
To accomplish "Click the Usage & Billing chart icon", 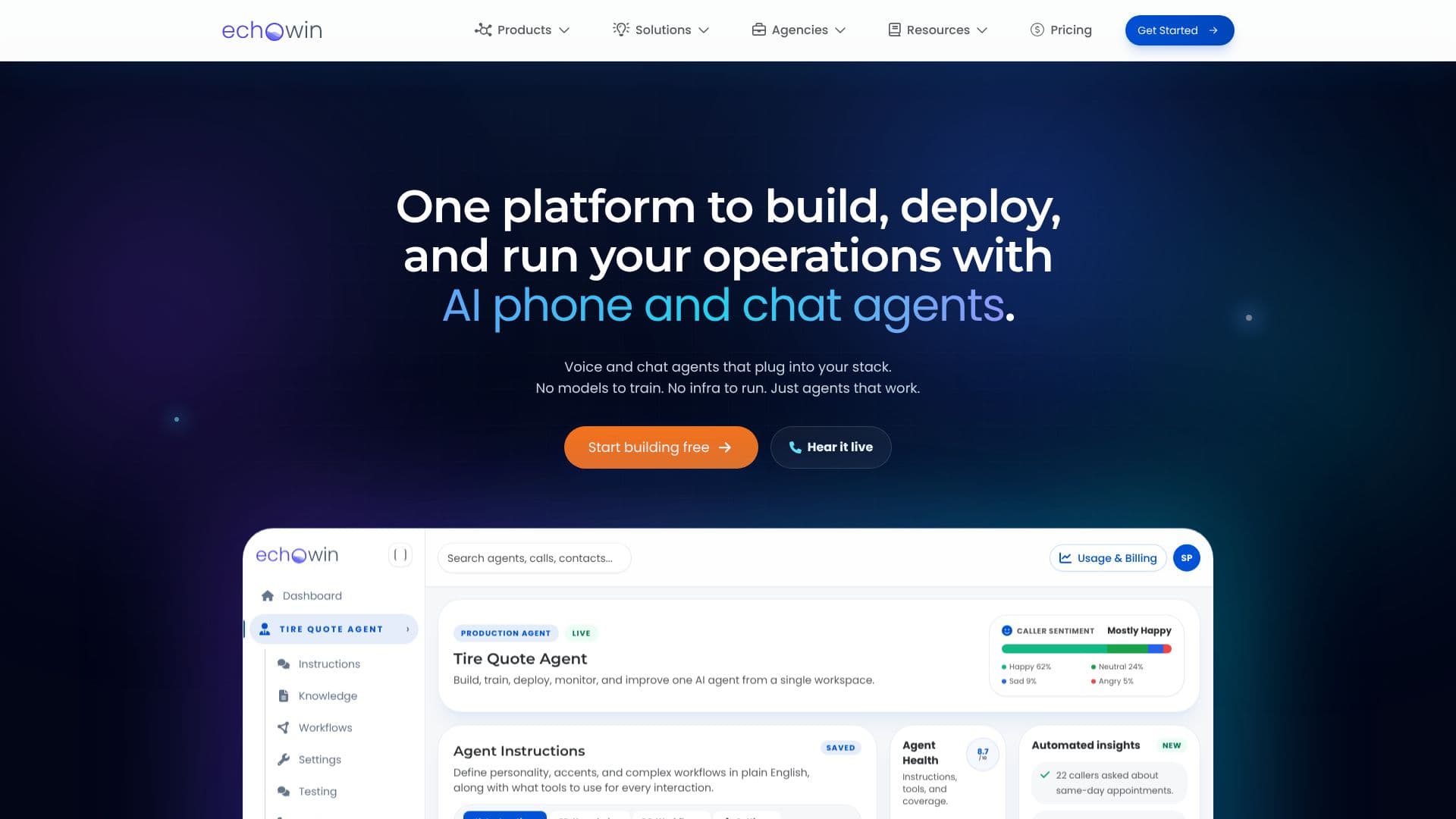I will (1065, 558).
